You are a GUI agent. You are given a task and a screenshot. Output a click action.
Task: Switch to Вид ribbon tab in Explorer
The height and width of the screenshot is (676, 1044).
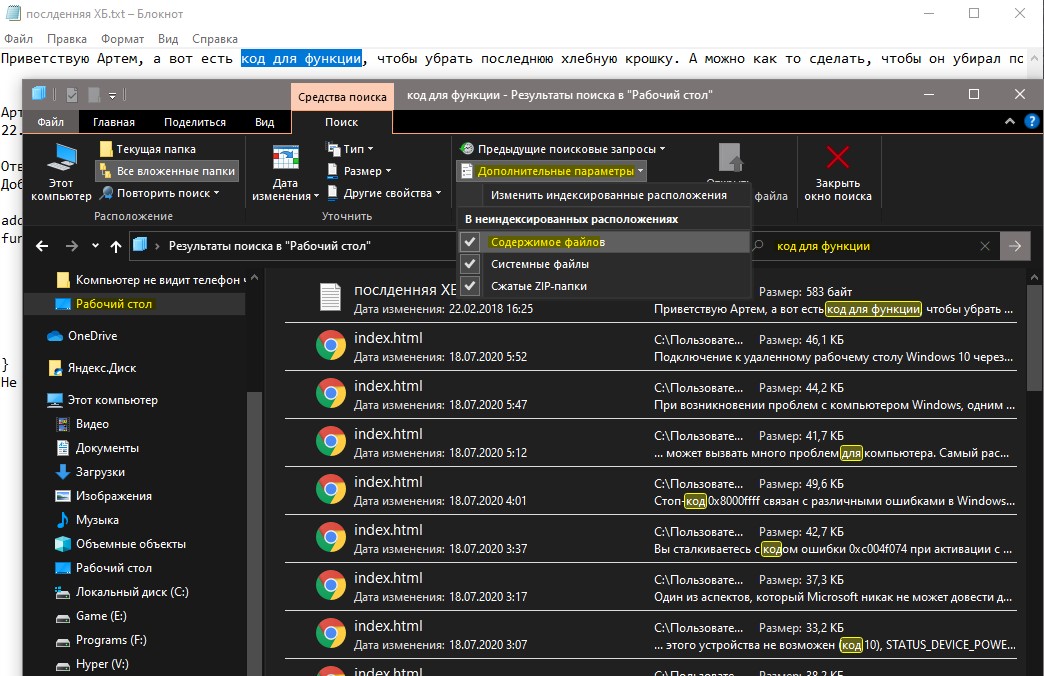(264, 122)
